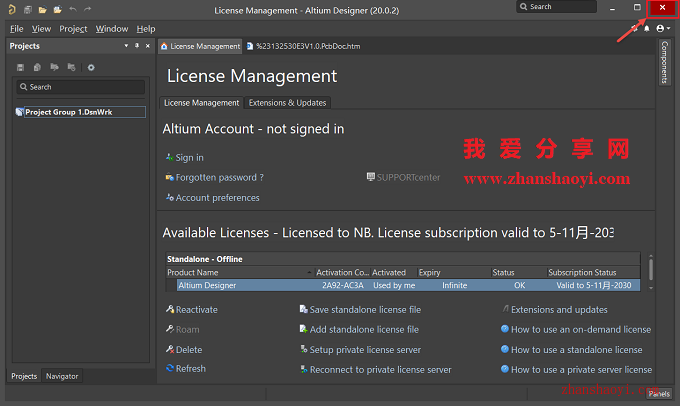The width and height of the screenshot is (680, 406).
Task: Click Setup private license server
Action: click(x=360, y=349)
